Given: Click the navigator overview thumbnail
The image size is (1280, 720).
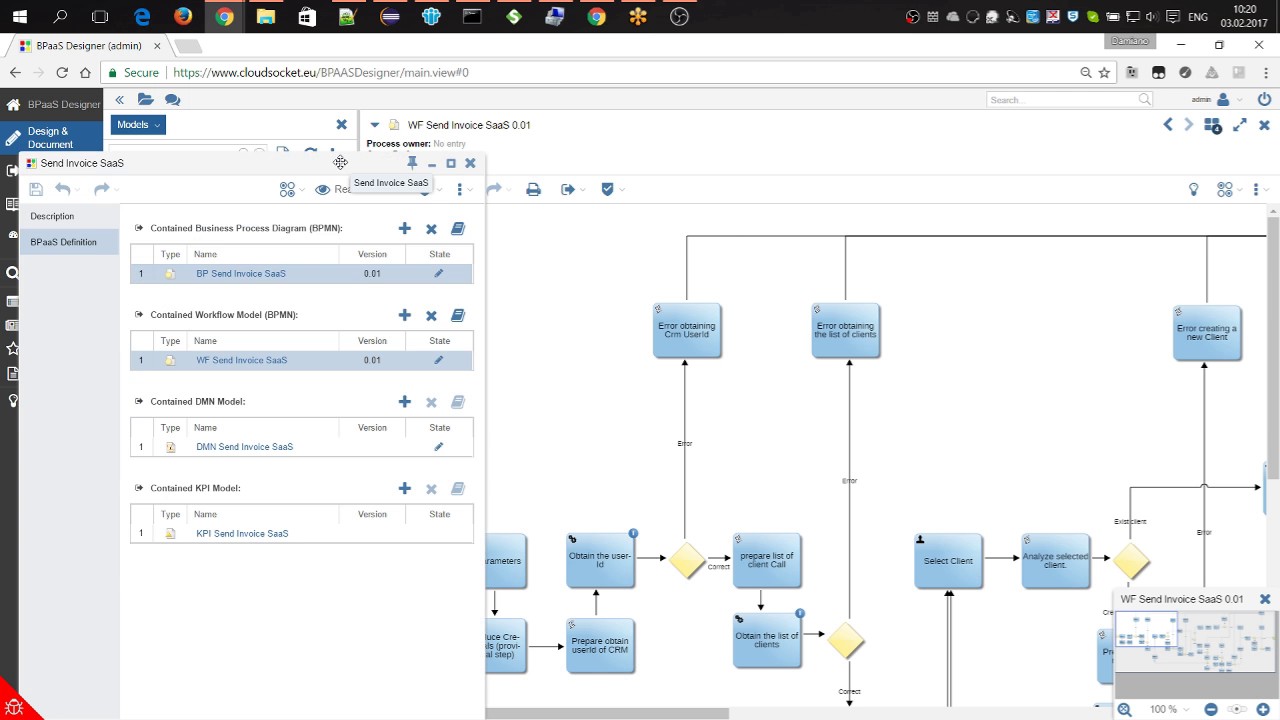Looking at the screenshot, I should (x=1195, y=641).
